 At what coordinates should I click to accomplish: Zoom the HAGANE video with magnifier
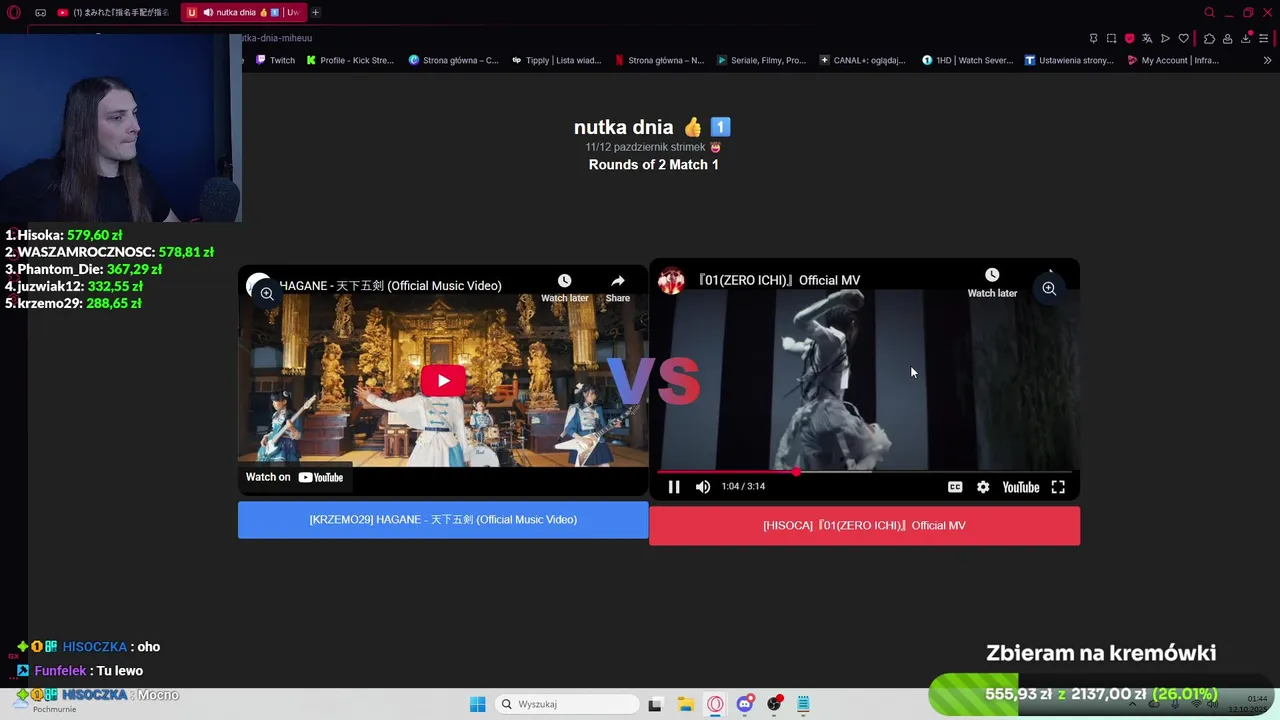[267, 293]
